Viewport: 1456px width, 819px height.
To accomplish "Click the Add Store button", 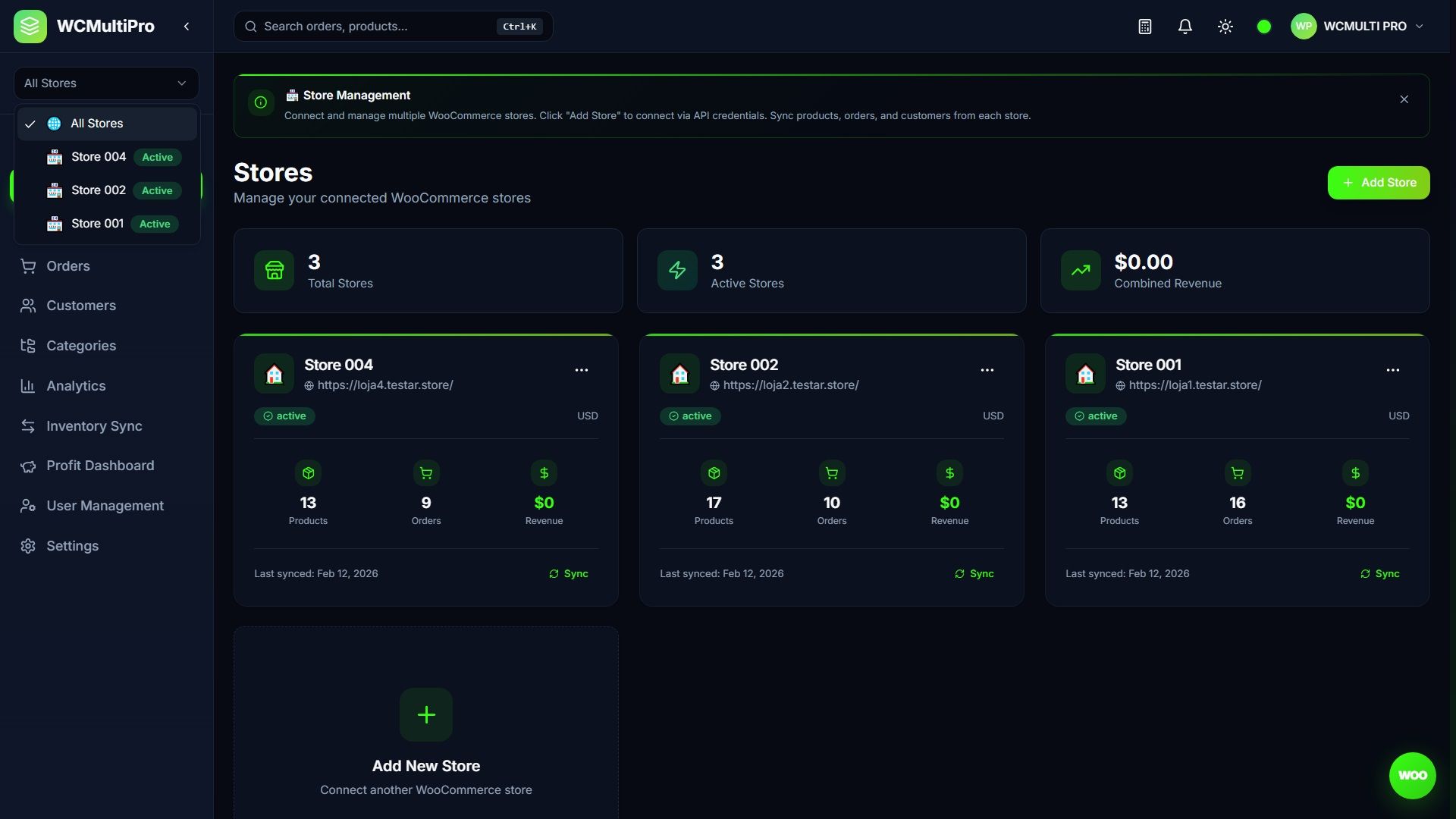I will click(1379, 183).
